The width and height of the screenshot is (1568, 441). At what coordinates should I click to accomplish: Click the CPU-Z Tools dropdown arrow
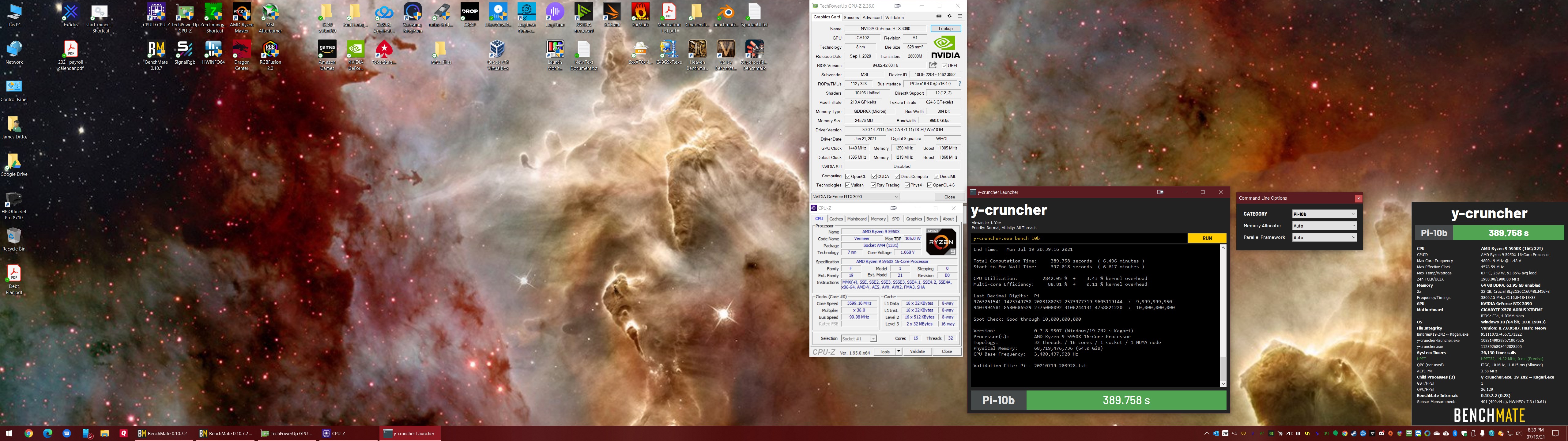point(899,352)
